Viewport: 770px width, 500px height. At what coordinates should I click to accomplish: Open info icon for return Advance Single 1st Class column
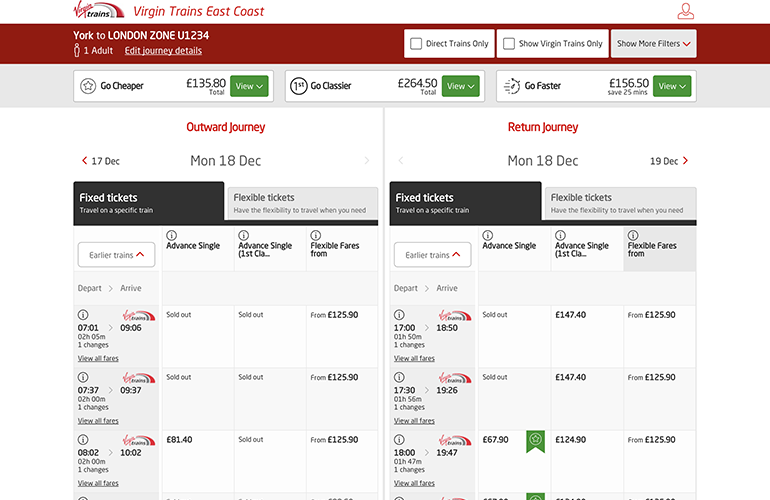[x=560, y=235]
